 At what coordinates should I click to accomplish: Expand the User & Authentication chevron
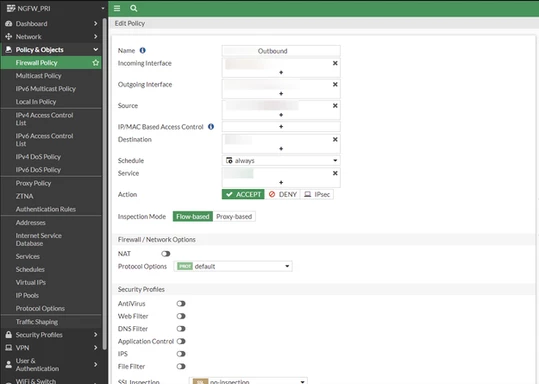(96, 364)
